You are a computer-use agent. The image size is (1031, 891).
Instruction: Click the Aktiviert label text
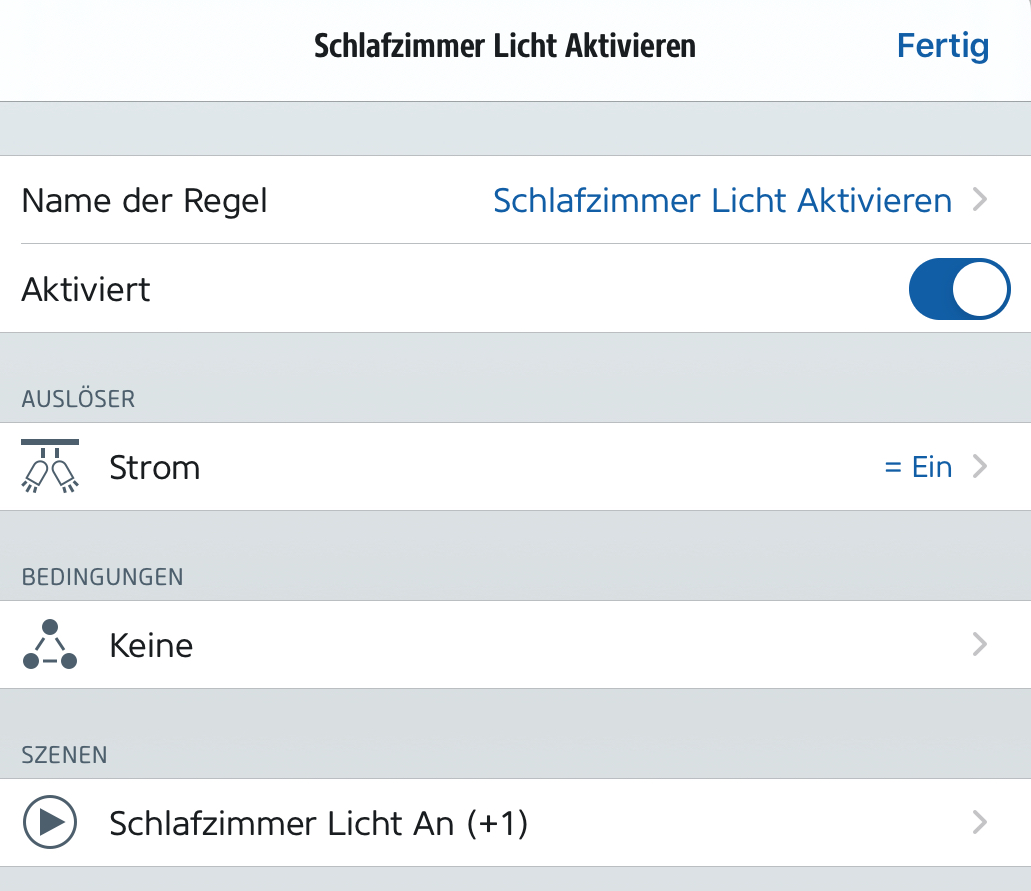click(86, 290)
